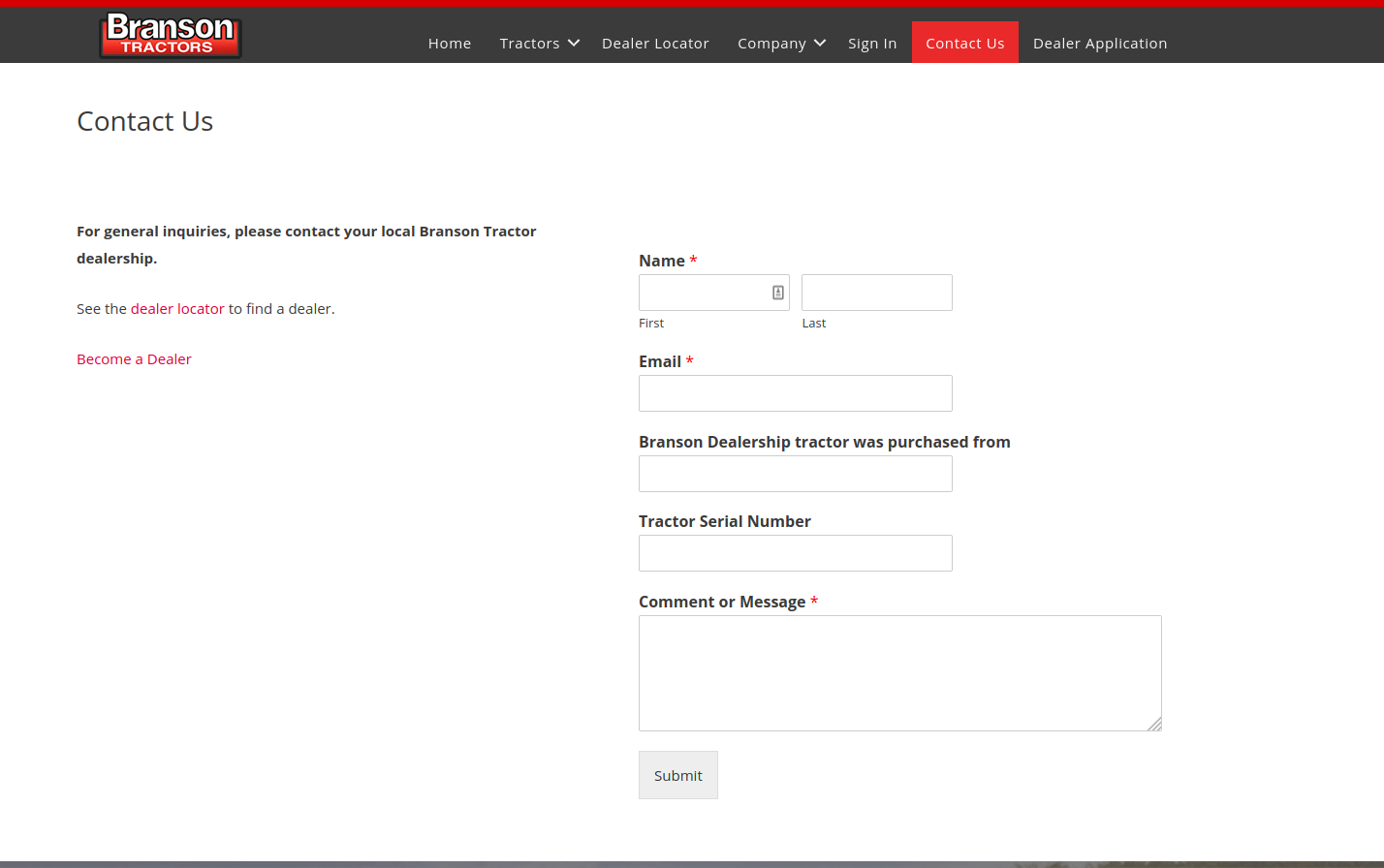The width and height of the screenshot is (1384, 868).
Task: Click the autofill contact icon in First name field
Action: pos(778,293)
